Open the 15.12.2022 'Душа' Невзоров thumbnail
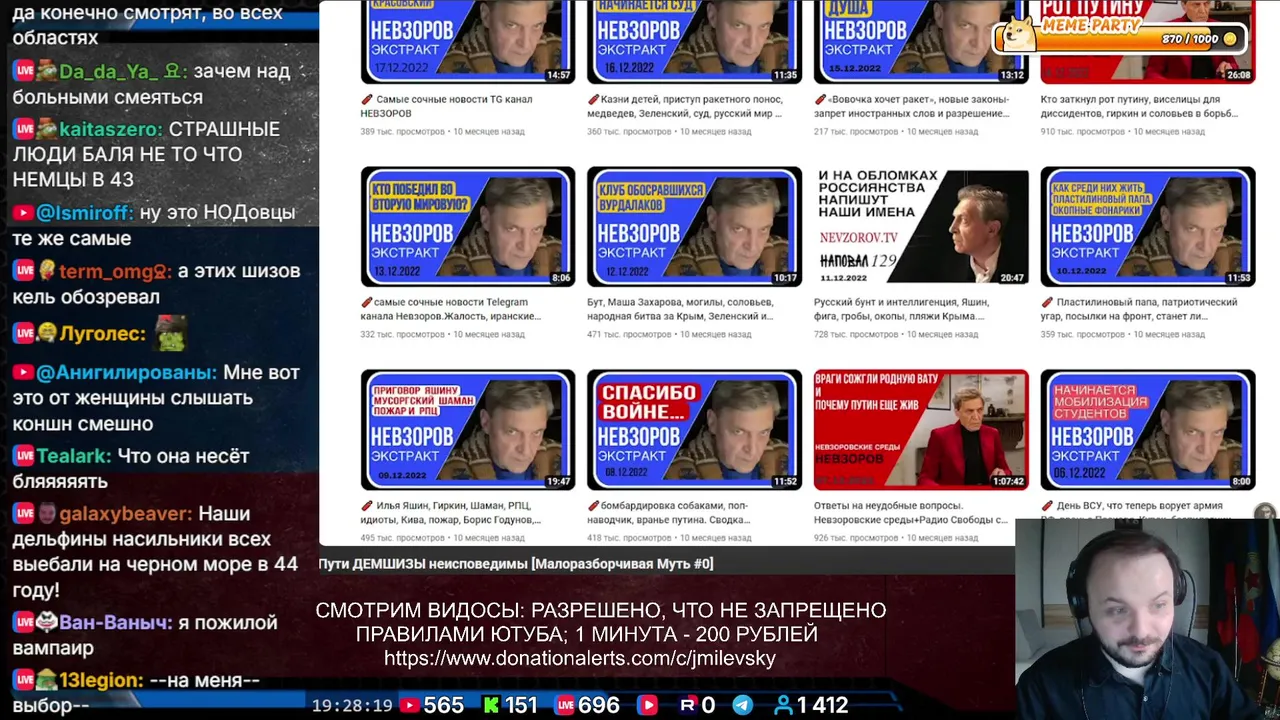Viewport: 1280px width, 720px height. (x=921, y=41)
